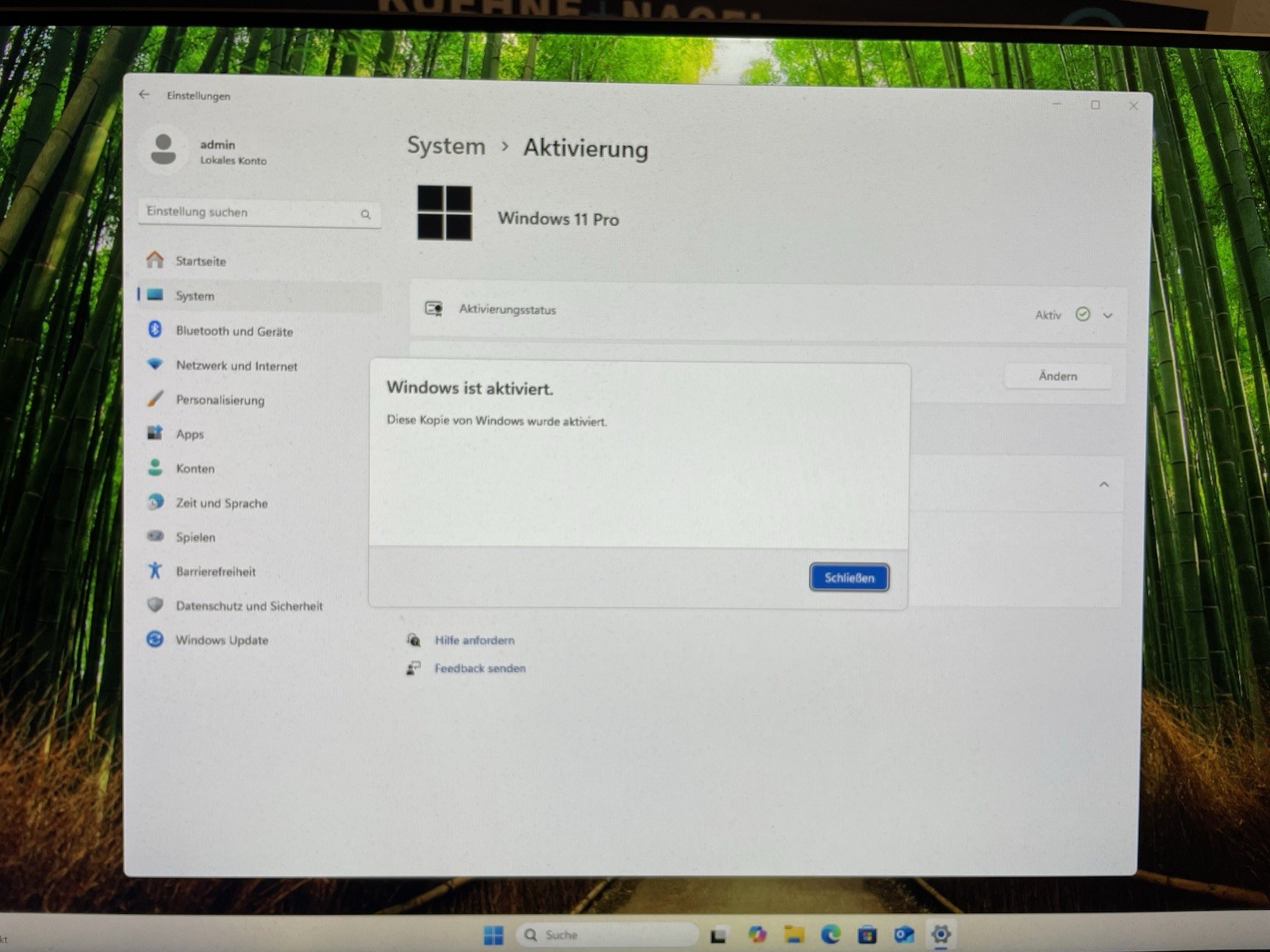Click the Hilfe anfordern icon
The image size is (1270, 952).
coord(414,639)
